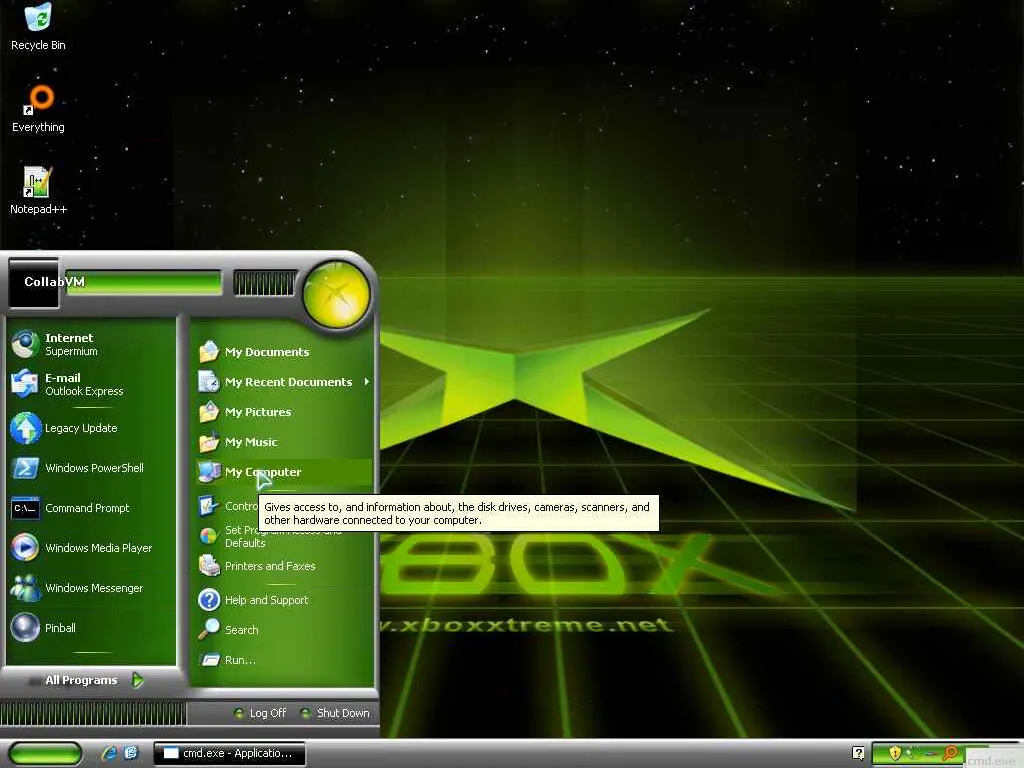Open My Music folder
The image size is (1024, 768).
283,442
